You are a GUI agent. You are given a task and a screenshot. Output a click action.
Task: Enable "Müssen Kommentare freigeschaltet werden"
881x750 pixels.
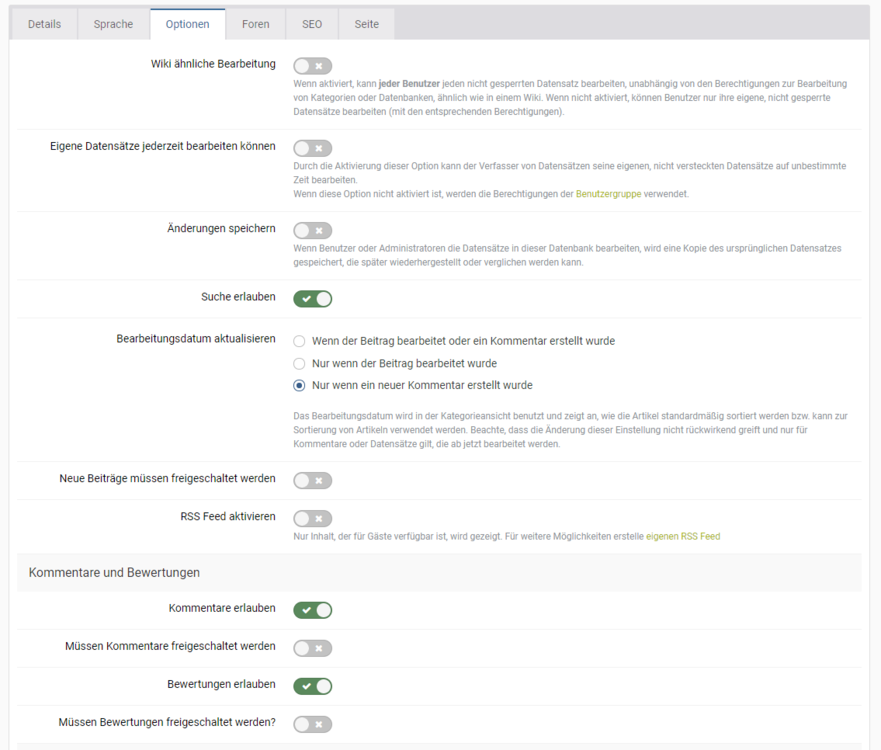coord(312,648)
